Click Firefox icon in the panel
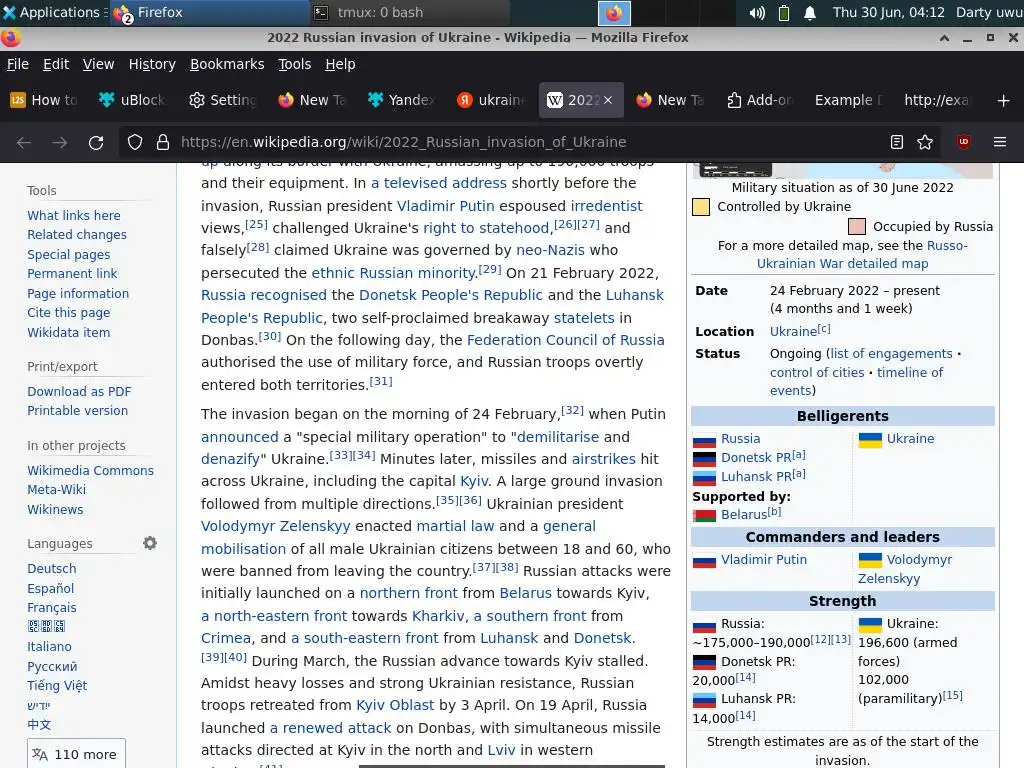The height and width of the screenshot is (768, 1024). coord(615,13)
